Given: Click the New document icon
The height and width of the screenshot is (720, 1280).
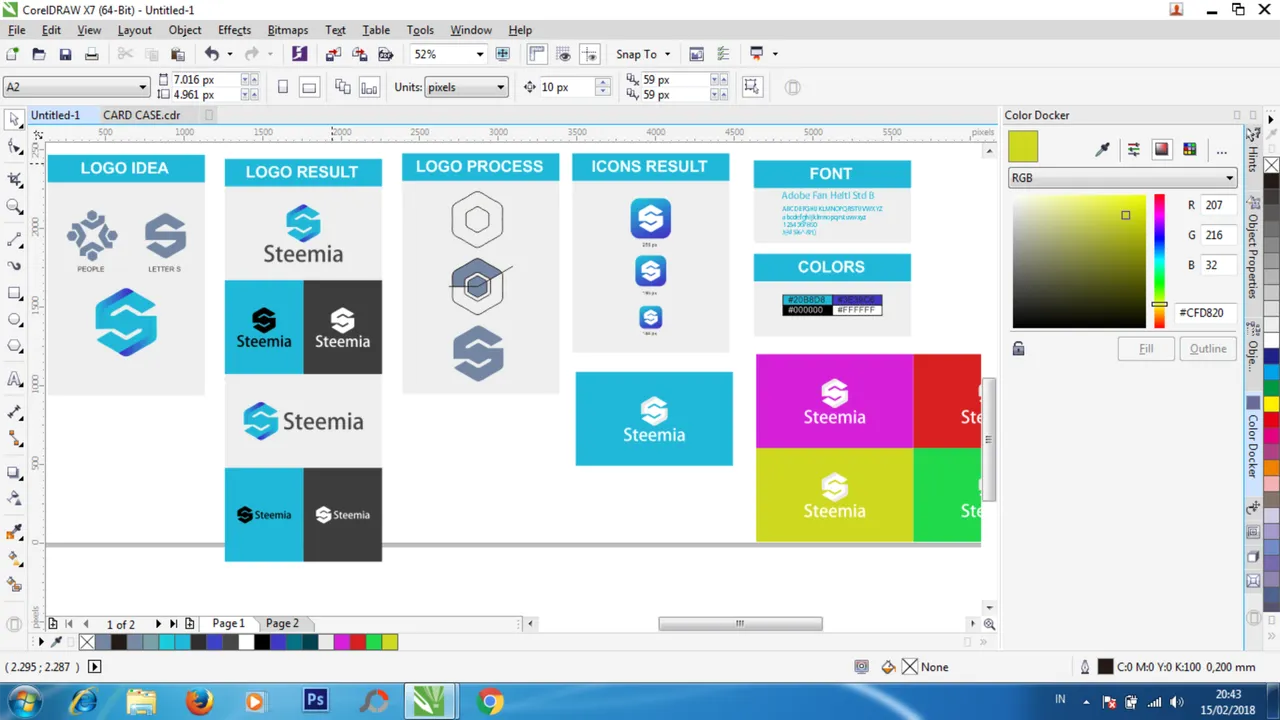Looking at the screenshot, I should (x=12, y=54).
